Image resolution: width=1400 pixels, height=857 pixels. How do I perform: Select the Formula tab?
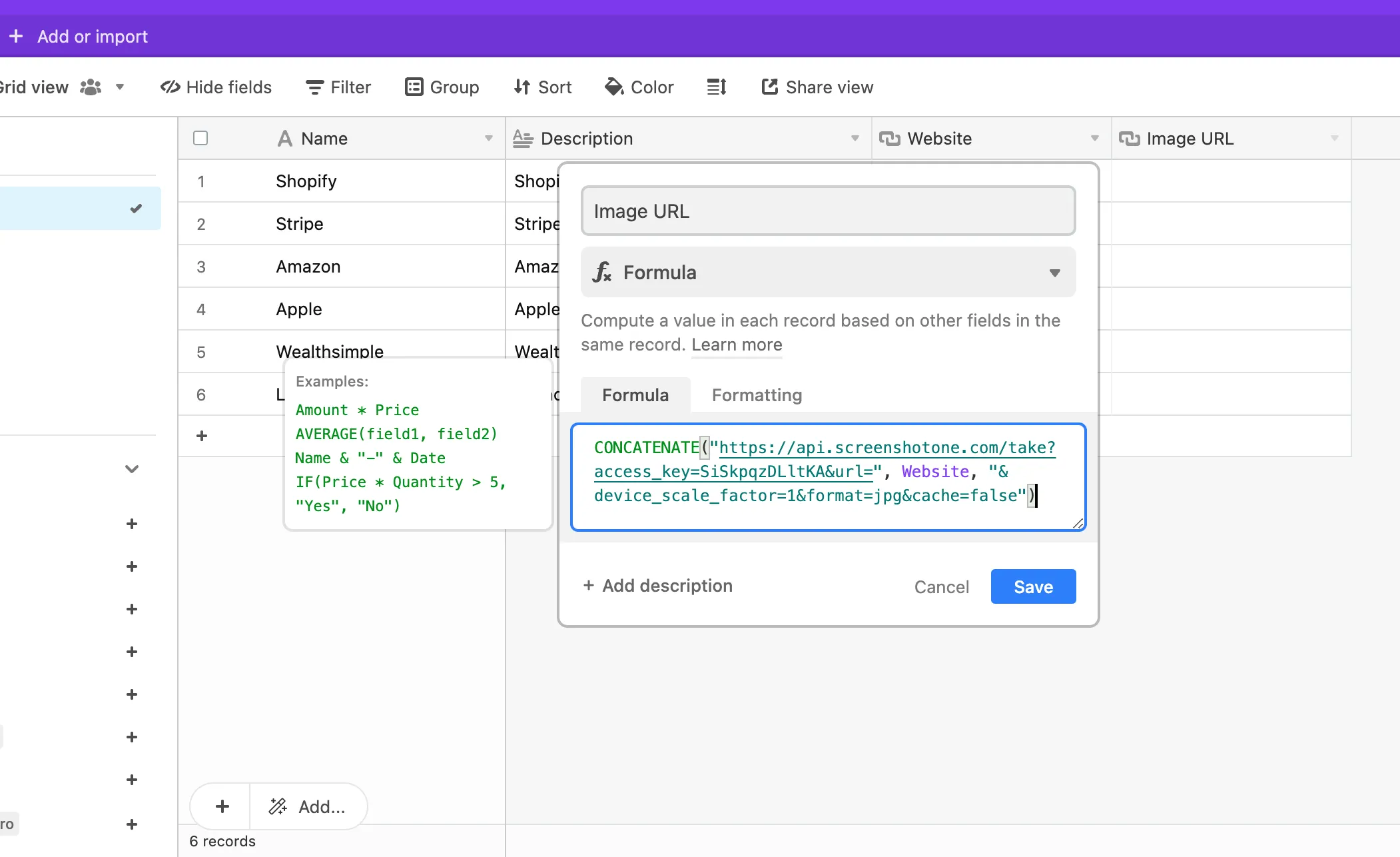[x=636, y=395]
